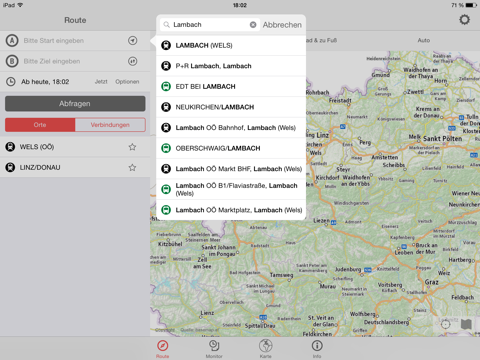480x360 pixels.
Task: Open the Monitor tab
Action: [x=214, y=349]
